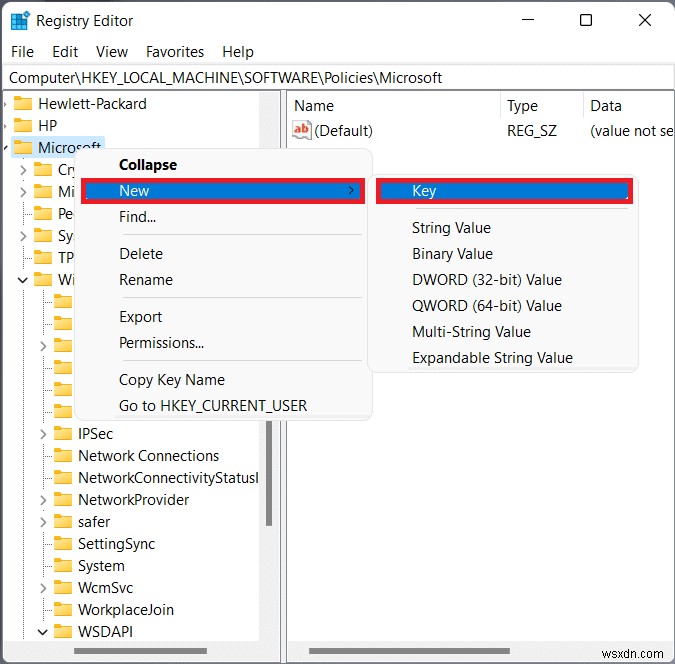Choose String Value in the submenu
The height and width of the screenshot is (664, 675).
coord(504,228)
